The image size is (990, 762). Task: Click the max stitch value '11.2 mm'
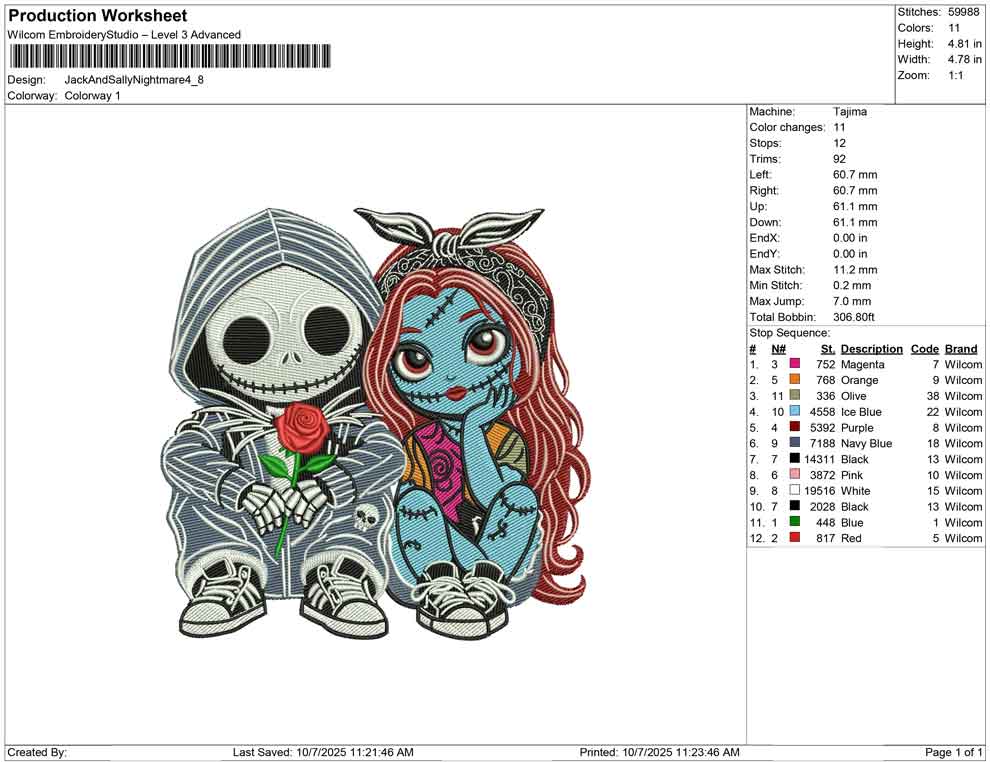click(855, 270)
